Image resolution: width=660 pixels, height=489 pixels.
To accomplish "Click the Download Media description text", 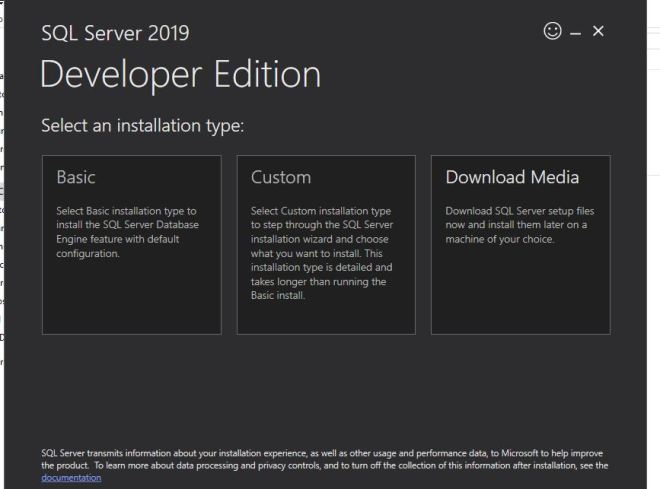I will coord(515,225).
